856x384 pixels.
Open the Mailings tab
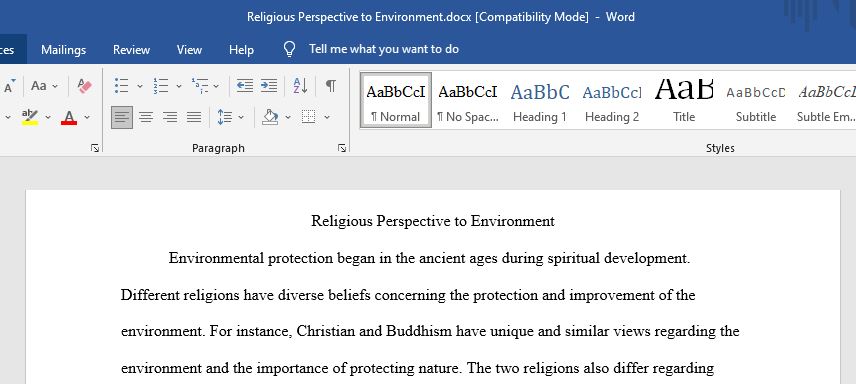(63, 50)
